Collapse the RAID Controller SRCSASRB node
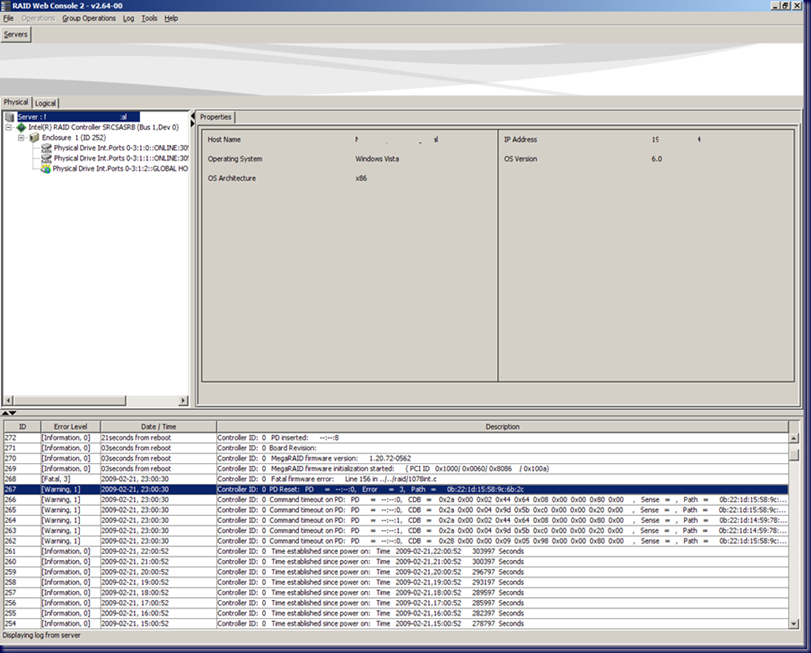The width and height of the screenshot is (811, 653). [x=8, y=127]
